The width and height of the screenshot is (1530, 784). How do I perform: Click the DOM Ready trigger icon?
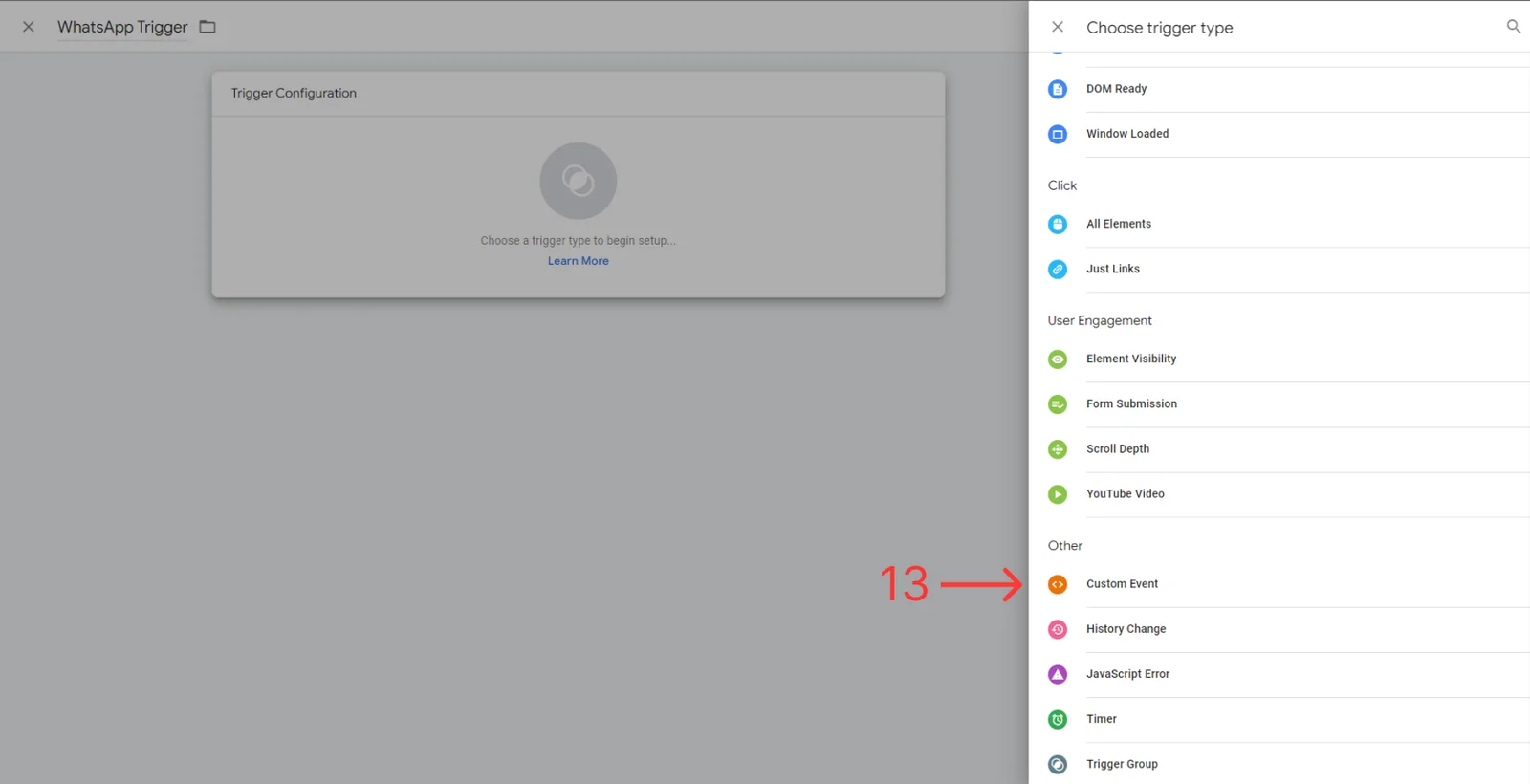click(x=1057, y=89)
